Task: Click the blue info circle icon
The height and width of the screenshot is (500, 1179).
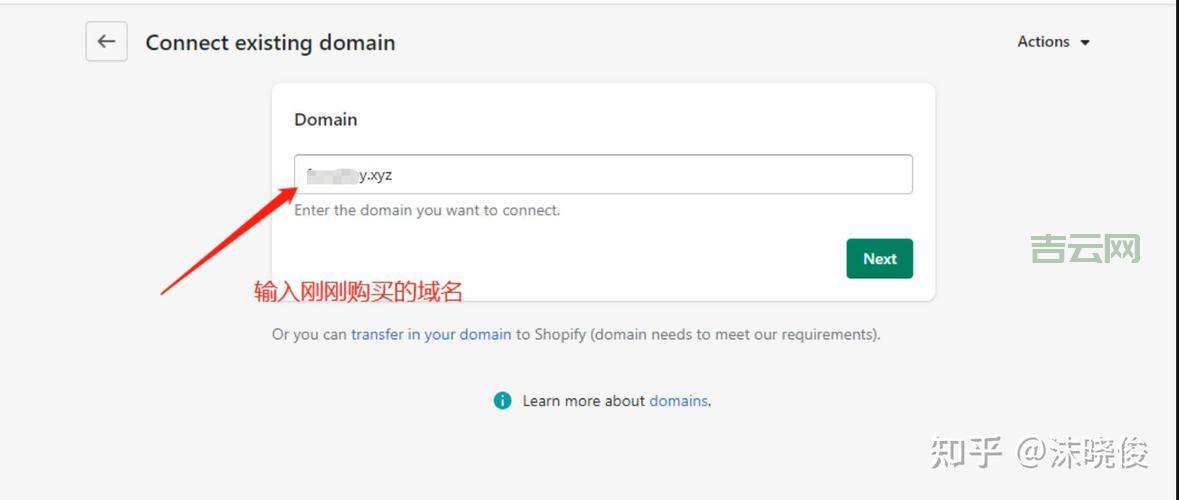Action: 502,401
